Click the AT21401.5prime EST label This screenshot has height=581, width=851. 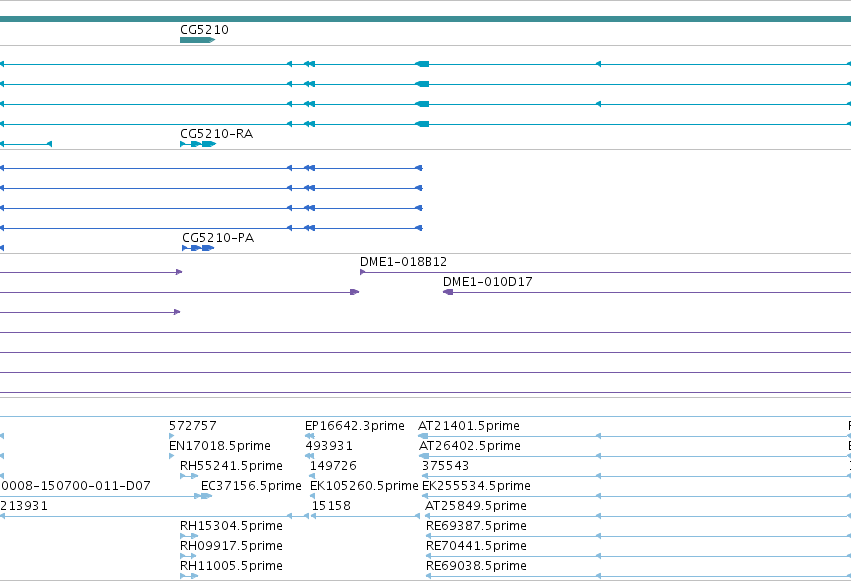[469, 426]
